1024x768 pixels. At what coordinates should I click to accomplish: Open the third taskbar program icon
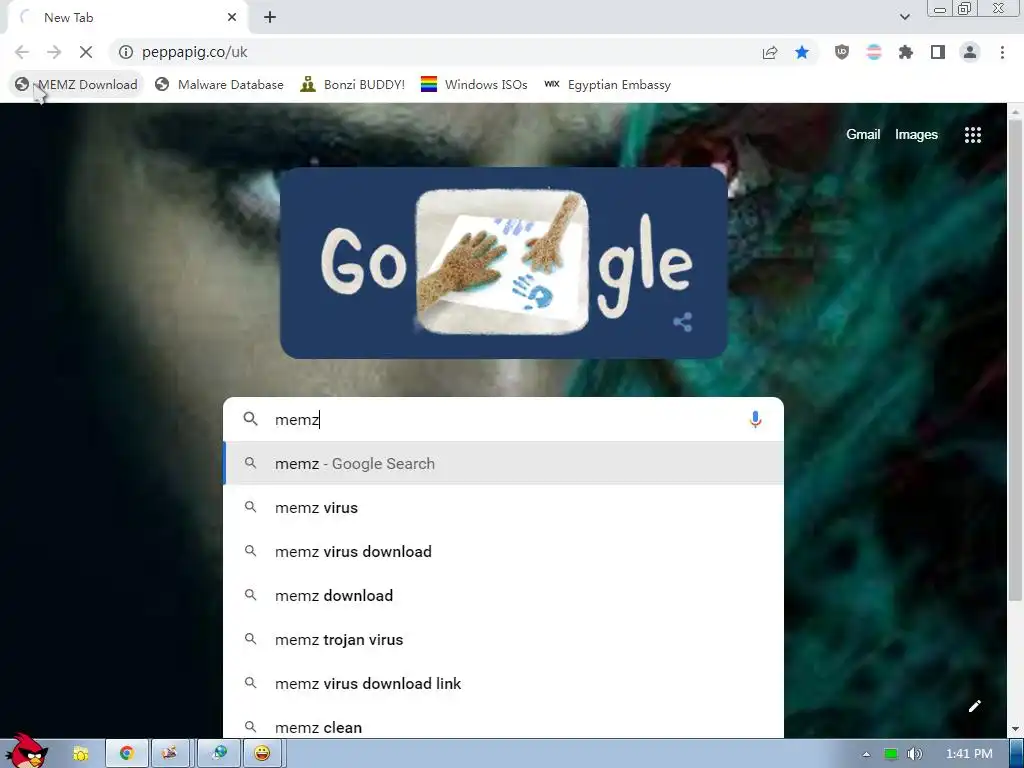click(x=170, y=754)
